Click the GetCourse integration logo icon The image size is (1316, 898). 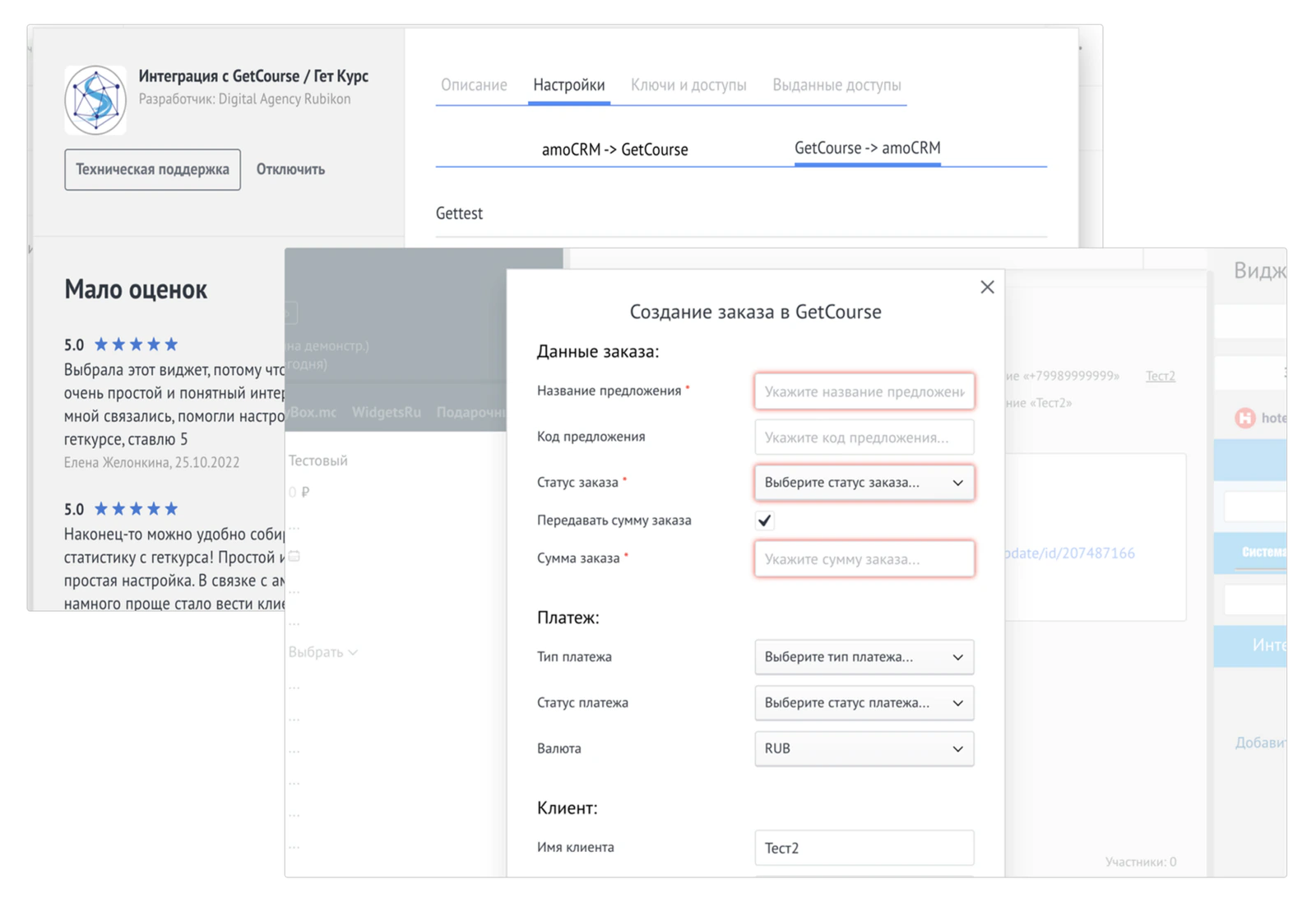[x=95, y=100]
